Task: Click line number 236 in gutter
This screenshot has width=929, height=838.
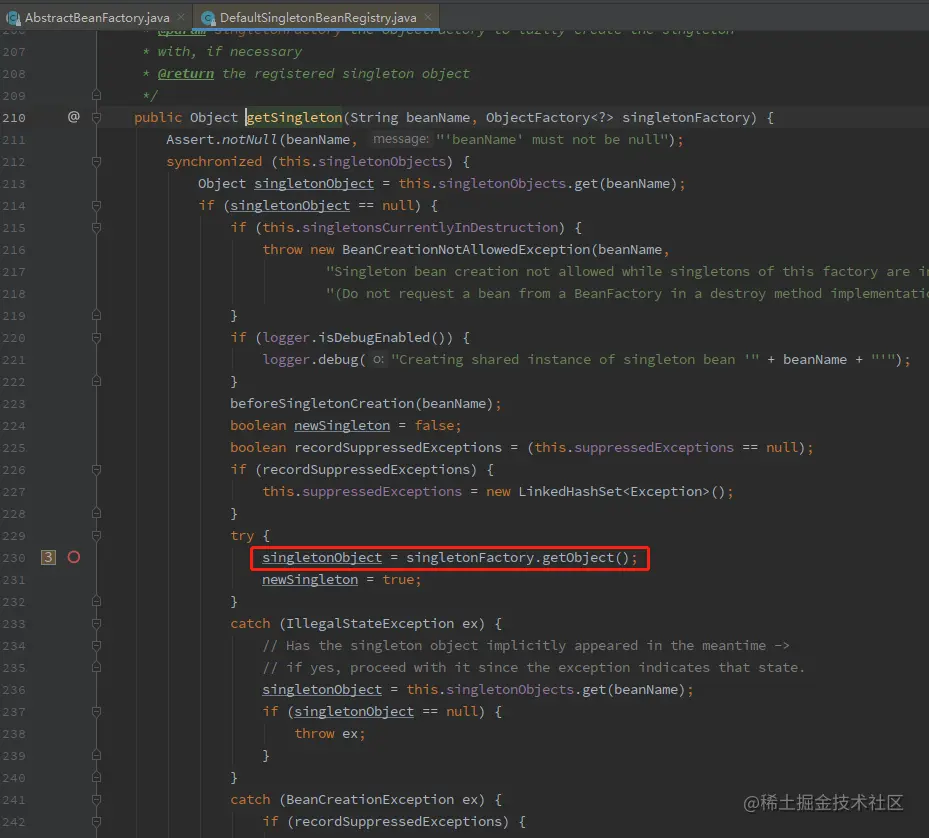Action: click(x=14, y=690)
